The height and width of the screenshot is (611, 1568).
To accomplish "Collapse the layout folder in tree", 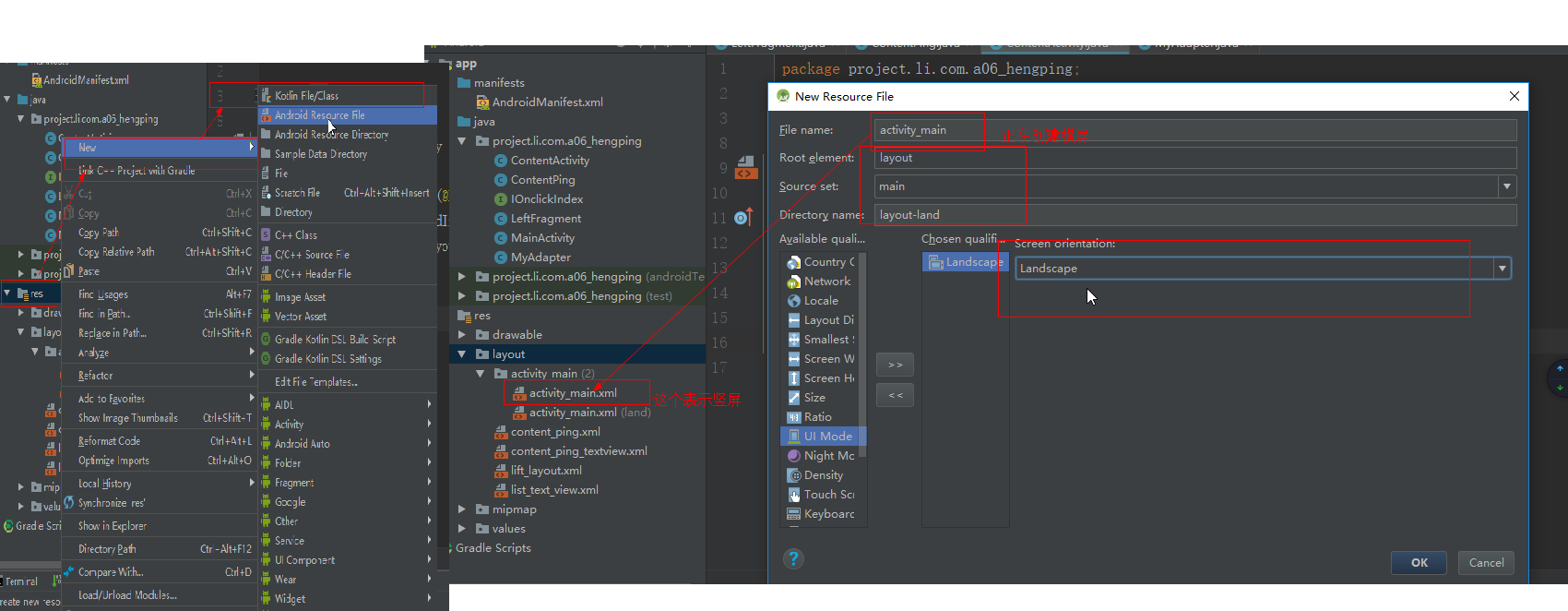I will [x=462, y=354].
